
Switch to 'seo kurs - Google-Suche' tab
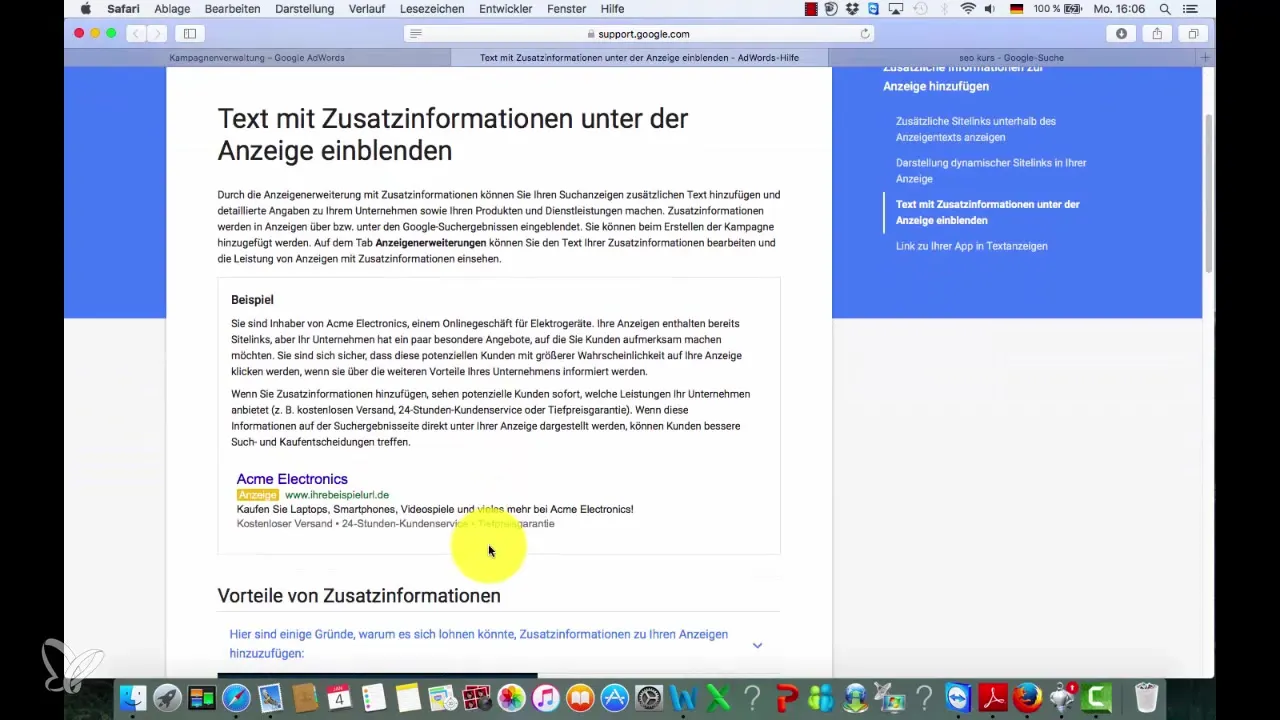[1013, 58]
